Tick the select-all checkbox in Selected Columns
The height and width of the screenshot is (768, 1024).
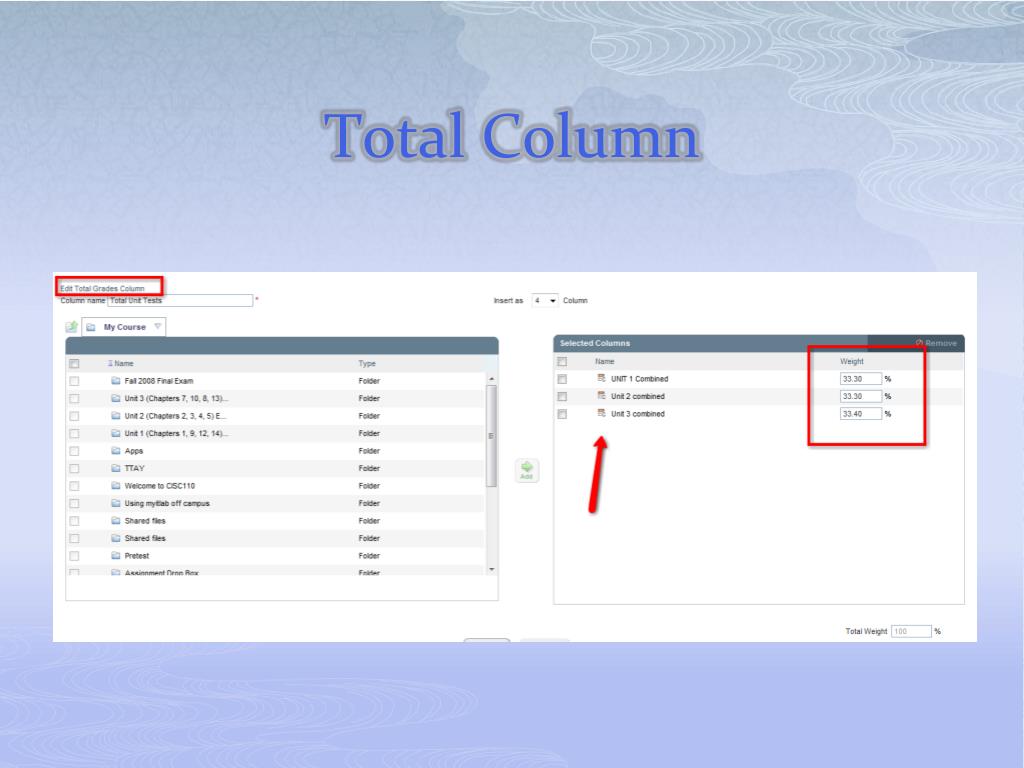pos(562,362)
